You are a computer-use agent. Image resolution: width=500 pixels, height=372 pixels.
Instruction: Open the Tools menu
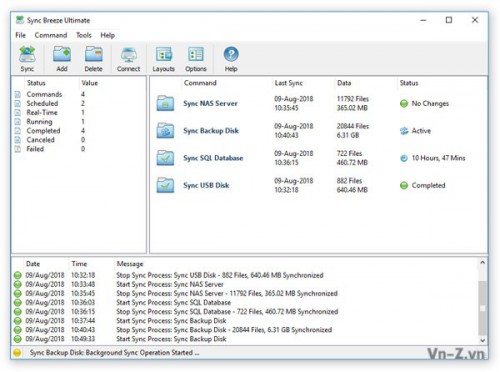click(84, 35)
